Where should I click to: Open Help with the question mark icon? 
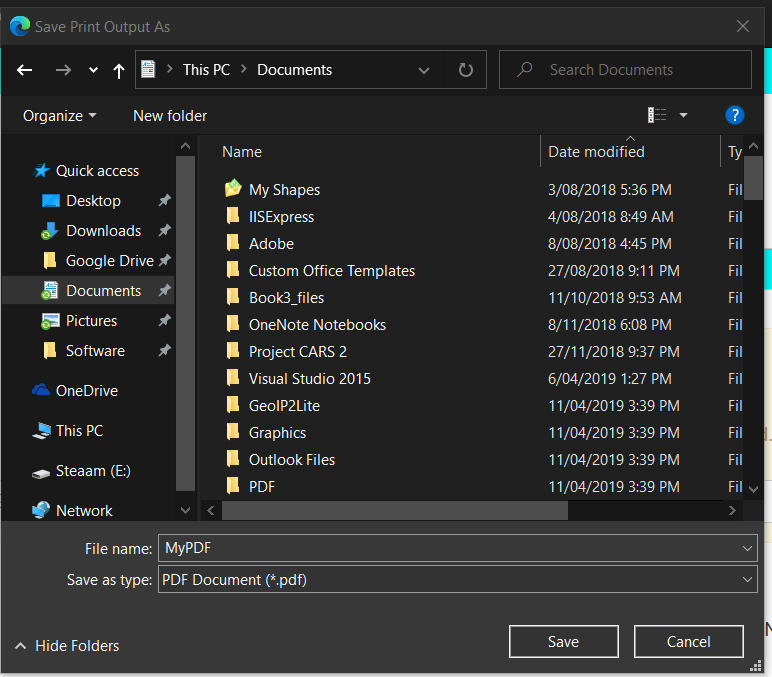(x=734, y=115)
